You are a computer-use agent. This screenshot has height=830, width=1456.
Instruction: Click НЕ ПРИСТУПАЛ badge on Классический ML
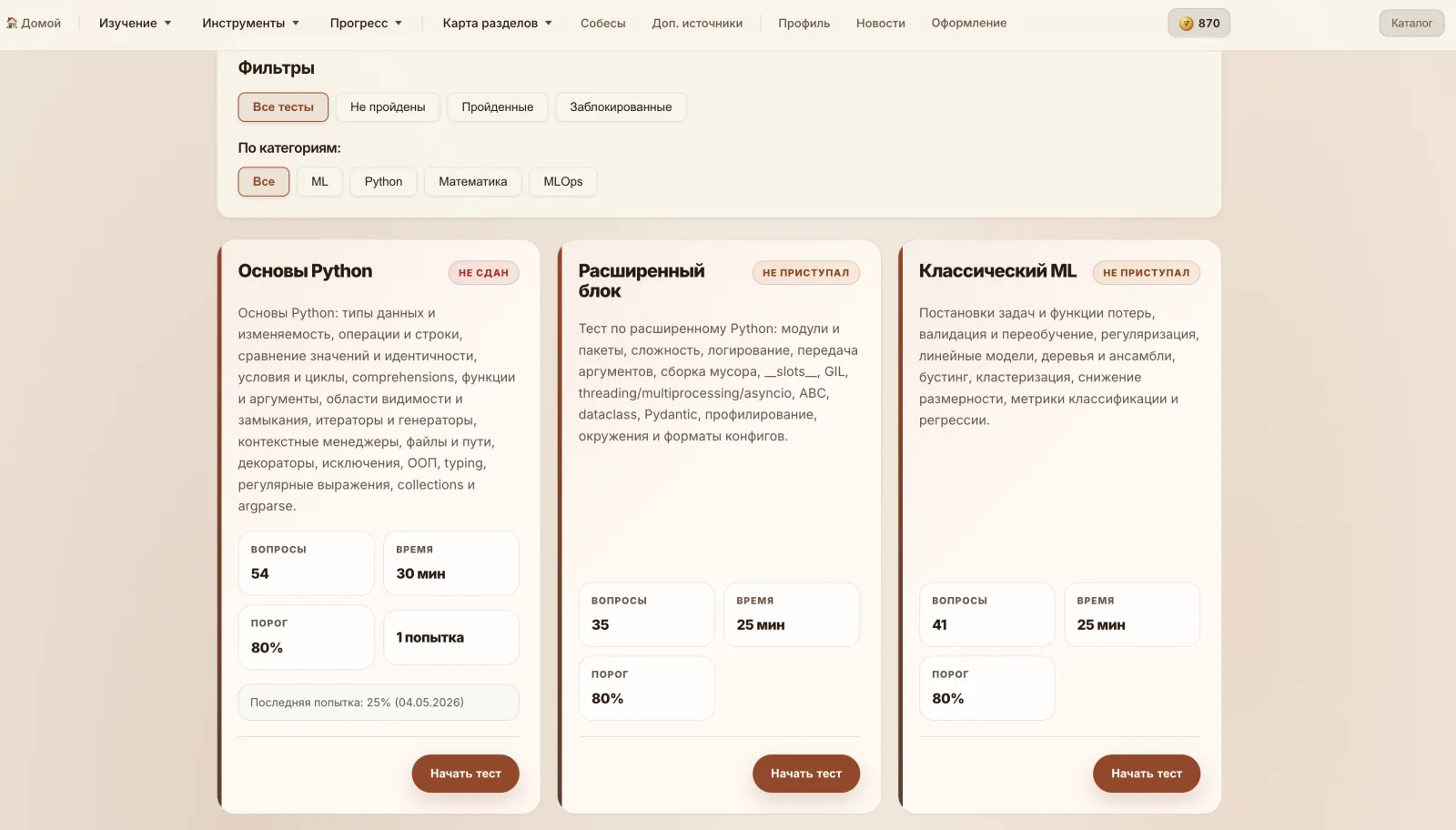(x=1146, y=272)
